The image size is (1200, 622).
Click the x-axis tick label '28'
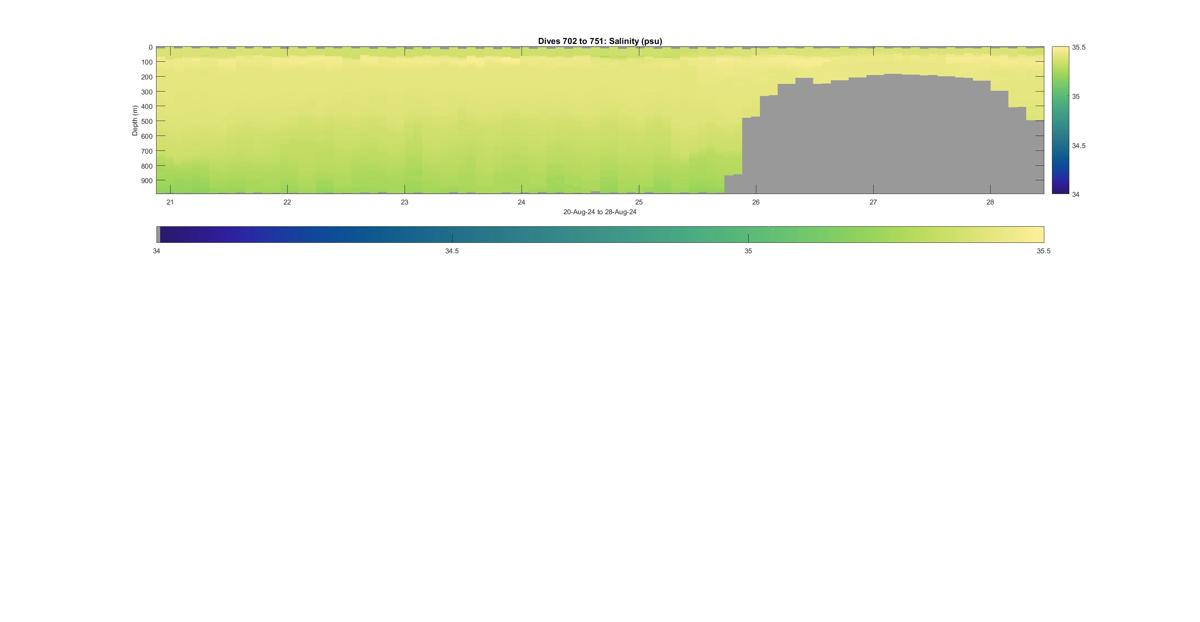click(990, 202)
